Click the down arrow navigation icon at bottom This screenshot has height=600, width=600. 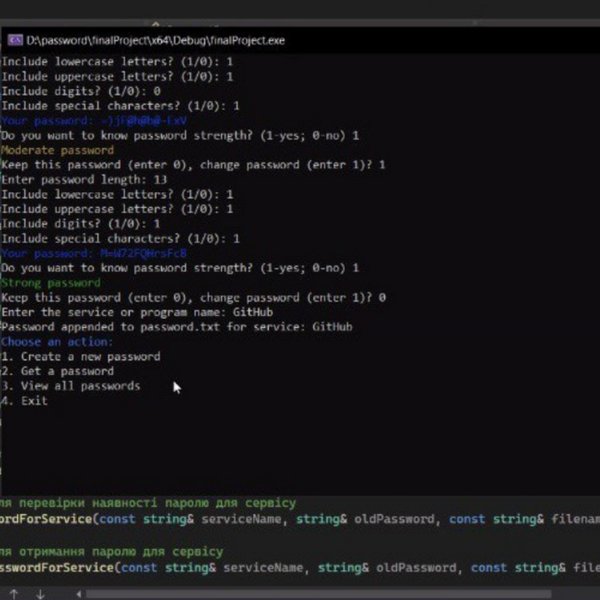(x=40, y=594)
